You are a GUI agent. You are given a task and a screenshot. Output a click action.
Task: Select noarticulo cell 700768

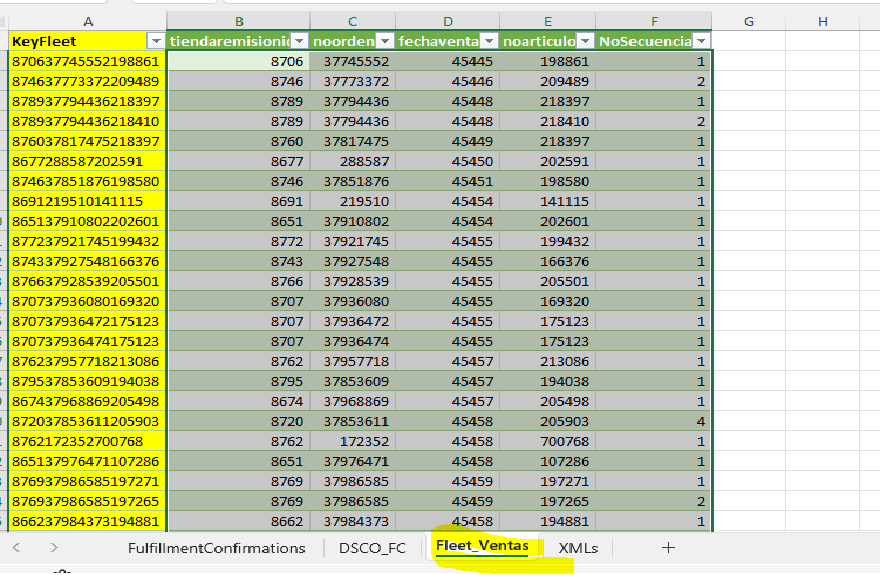548,441
